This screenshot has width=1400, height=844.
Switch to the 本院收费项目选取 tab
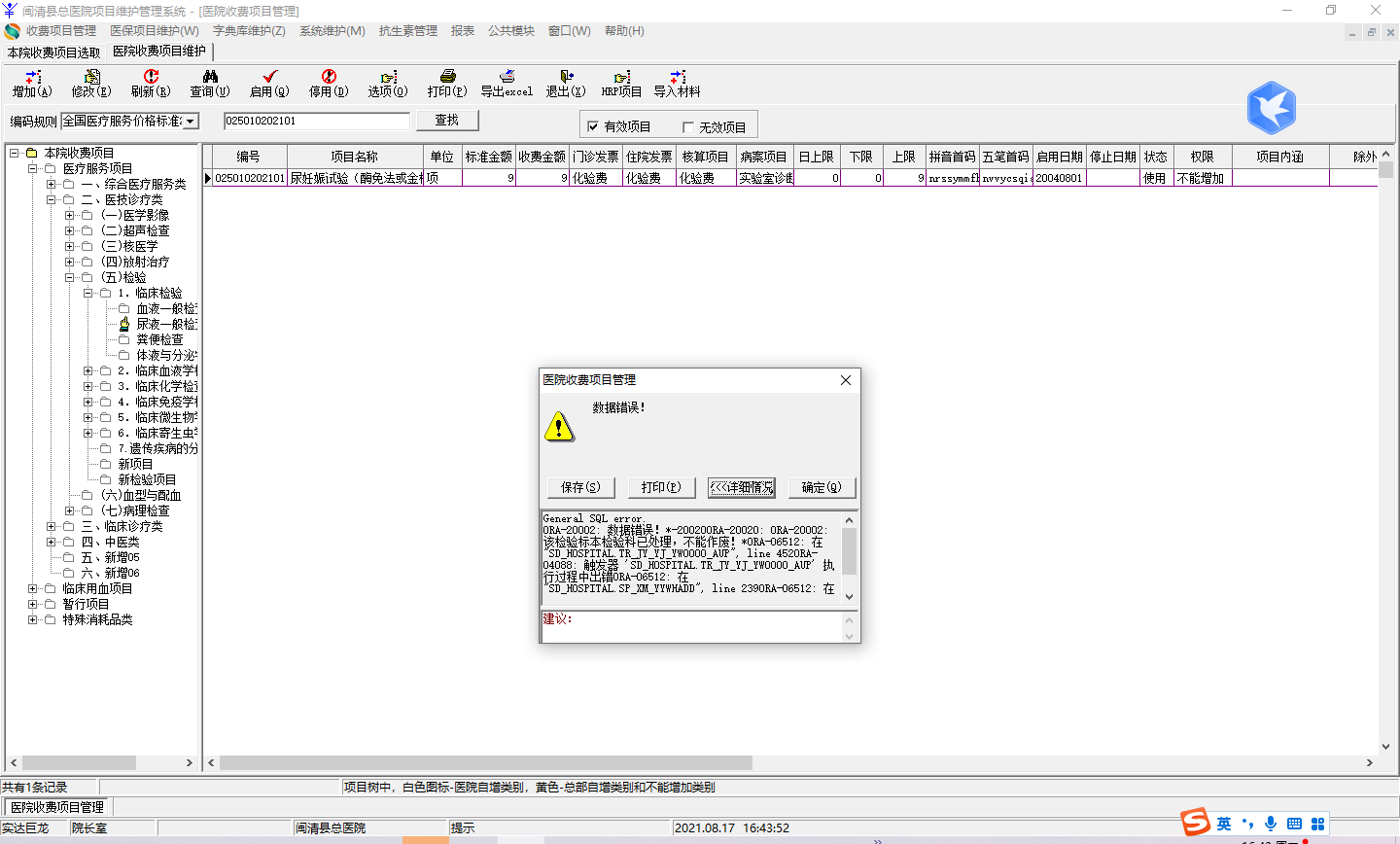(x=53, y=53)
